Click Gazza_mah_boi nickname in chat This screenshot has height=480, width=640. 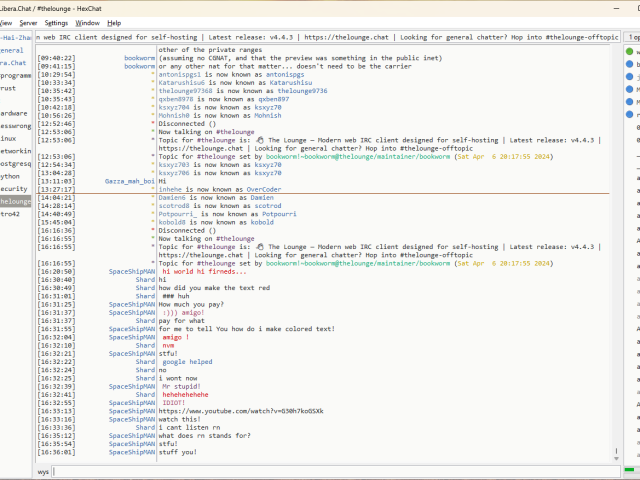(x=130, y=180)
